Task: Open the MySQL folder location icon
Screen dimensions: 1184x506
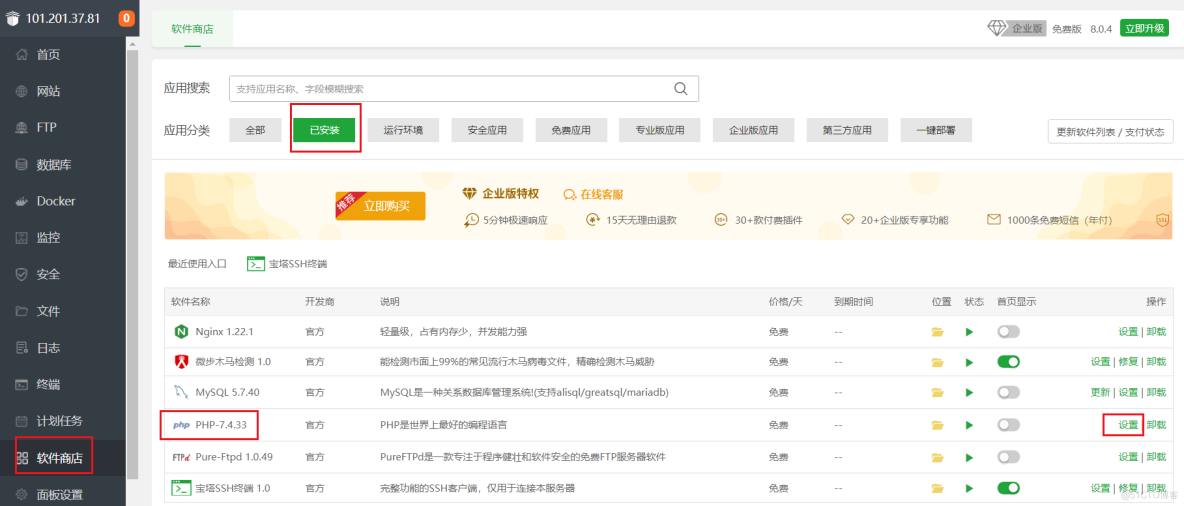Action: click(x=937, y=393)
